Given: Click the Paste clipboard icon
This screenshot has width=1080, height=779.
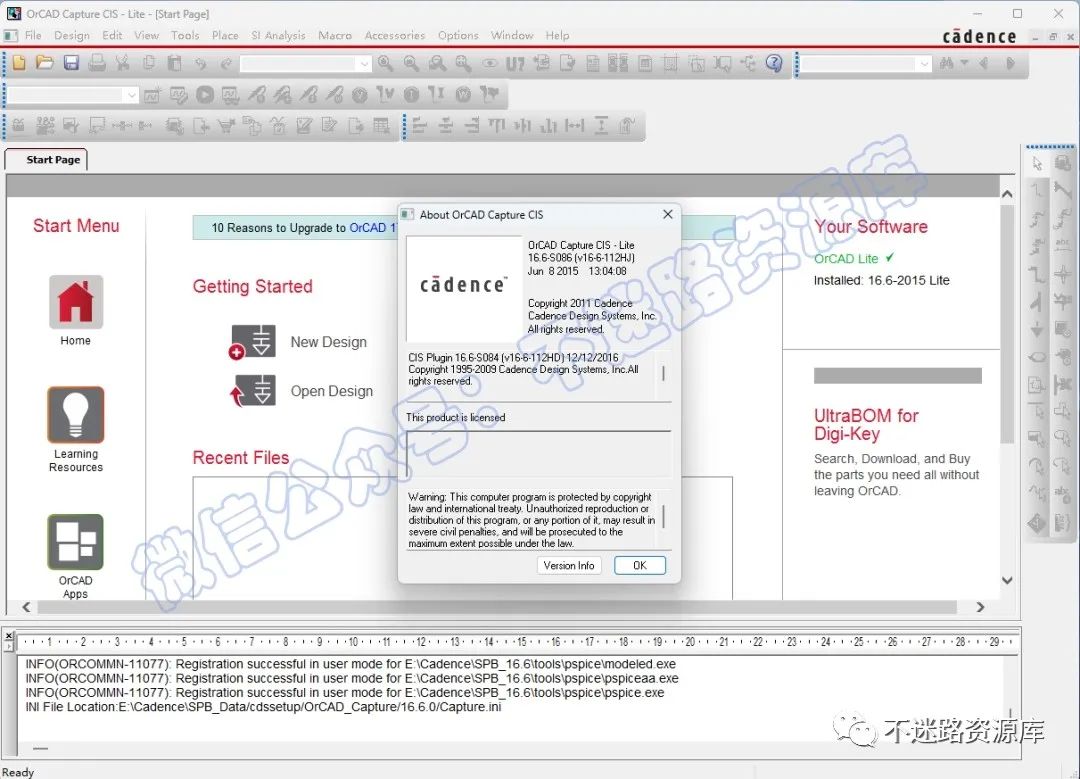Looking at the screenshot, I should pos(174,63).
